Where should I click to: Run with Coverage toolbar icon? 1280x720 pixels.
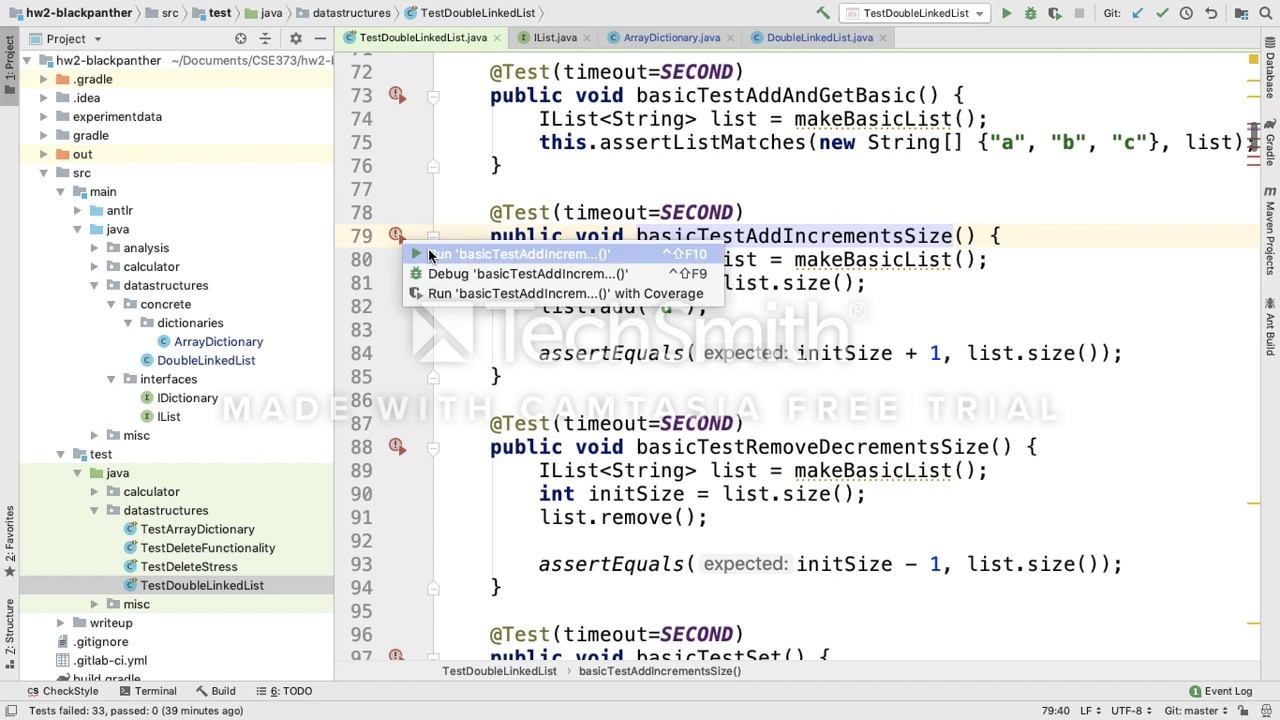[x=1054, y=13]
